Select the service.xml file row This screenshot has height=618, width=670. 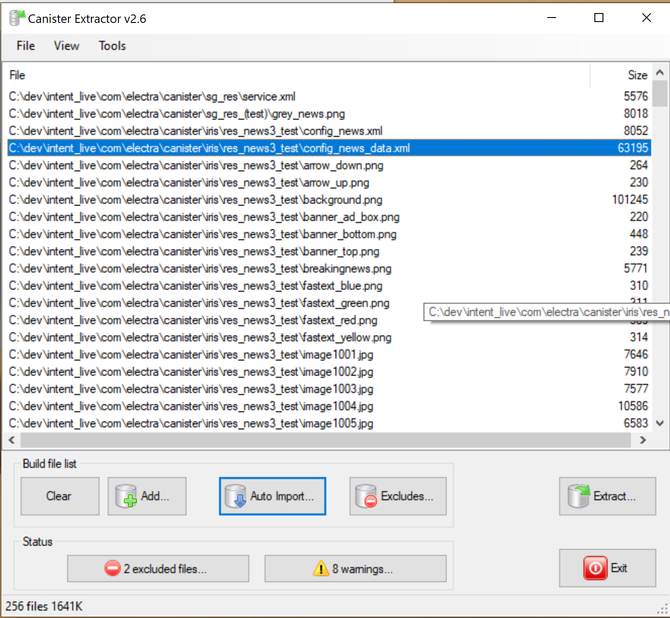[x=152, y=97]
